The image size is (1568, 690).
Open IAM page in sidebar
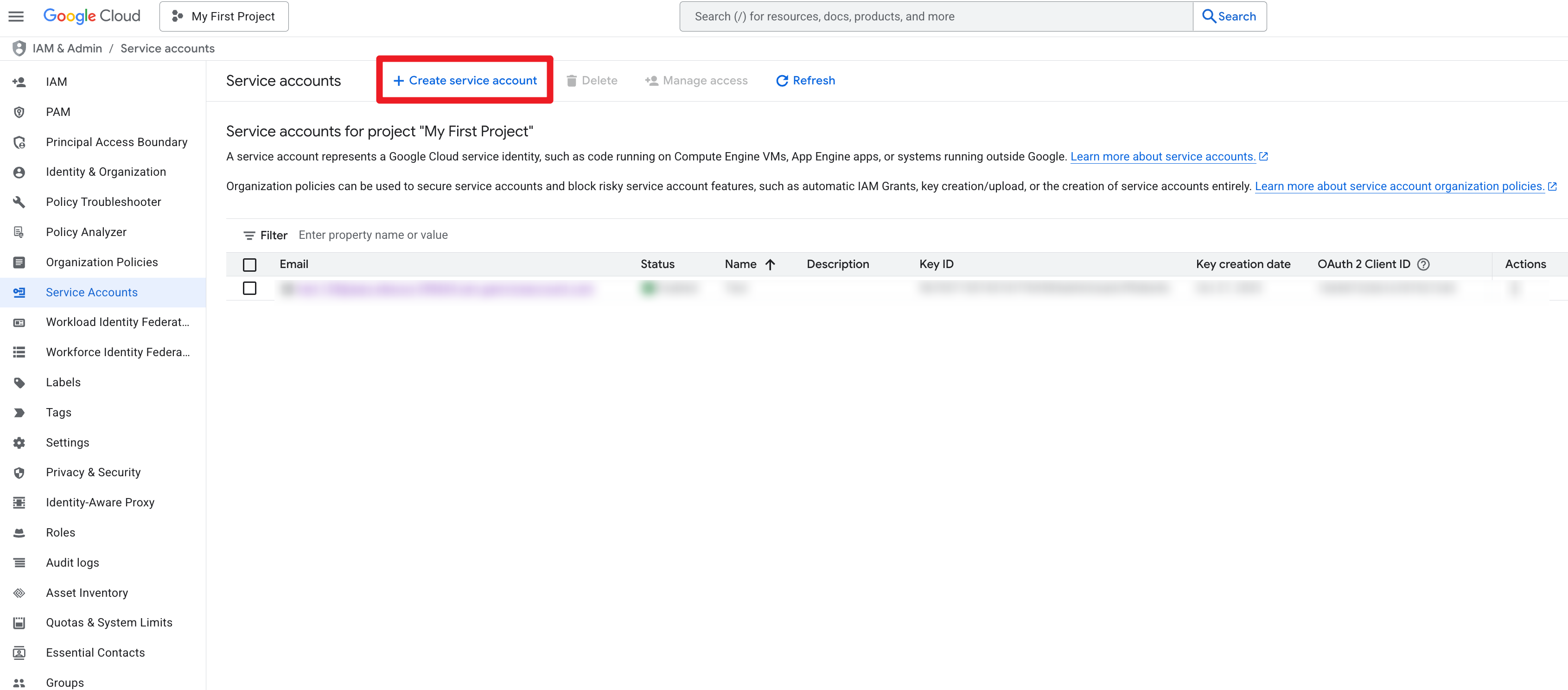[x=57, y=82]
